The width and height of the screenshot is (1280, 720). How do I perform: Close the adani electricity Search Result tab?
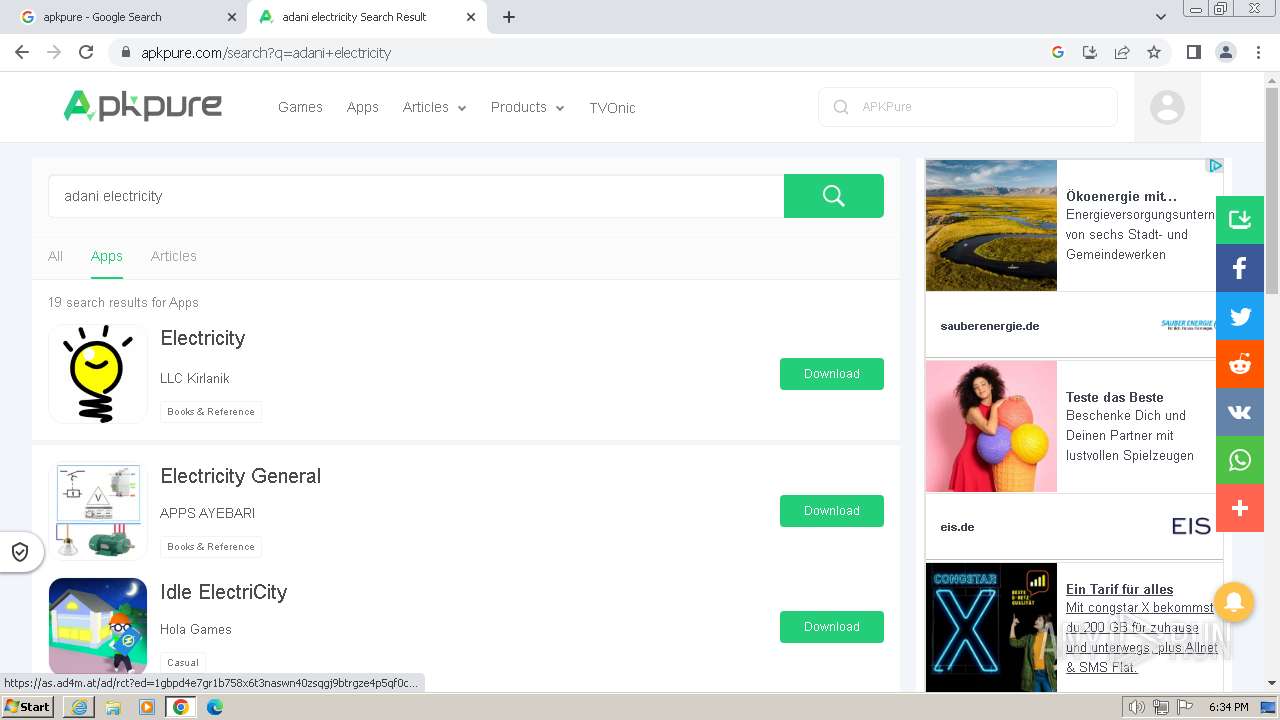click(x=471, y=17)
